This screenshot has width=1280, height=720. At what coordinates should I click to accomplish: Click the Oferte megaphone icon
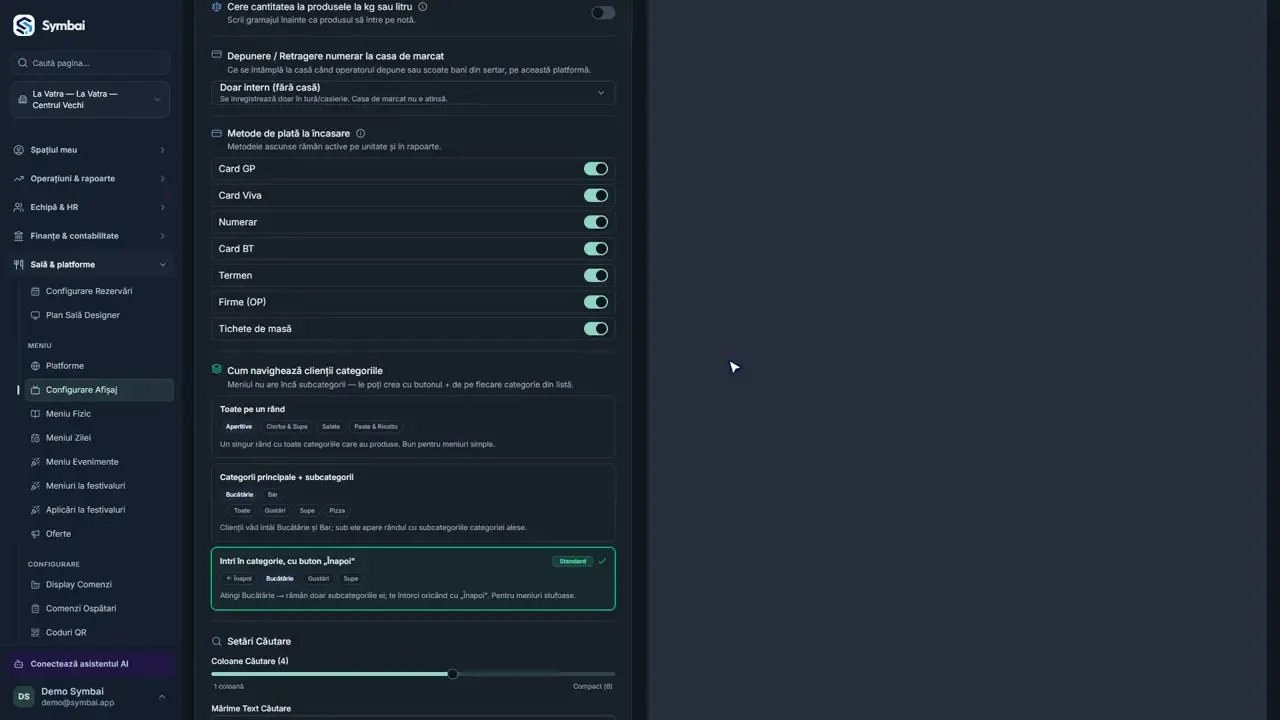[x=36, y=534]
